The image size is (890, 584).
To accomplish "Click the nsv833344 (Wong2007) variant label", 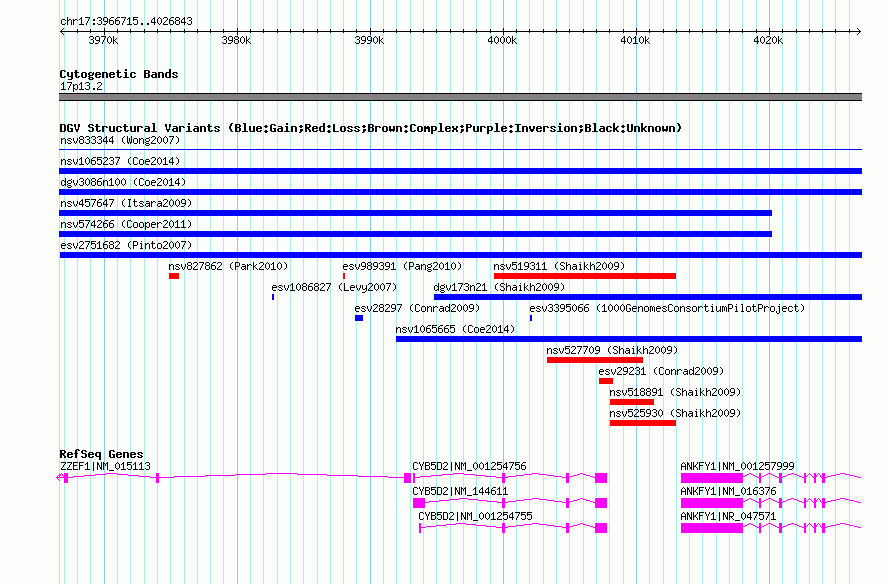I will tap(120, 140).
